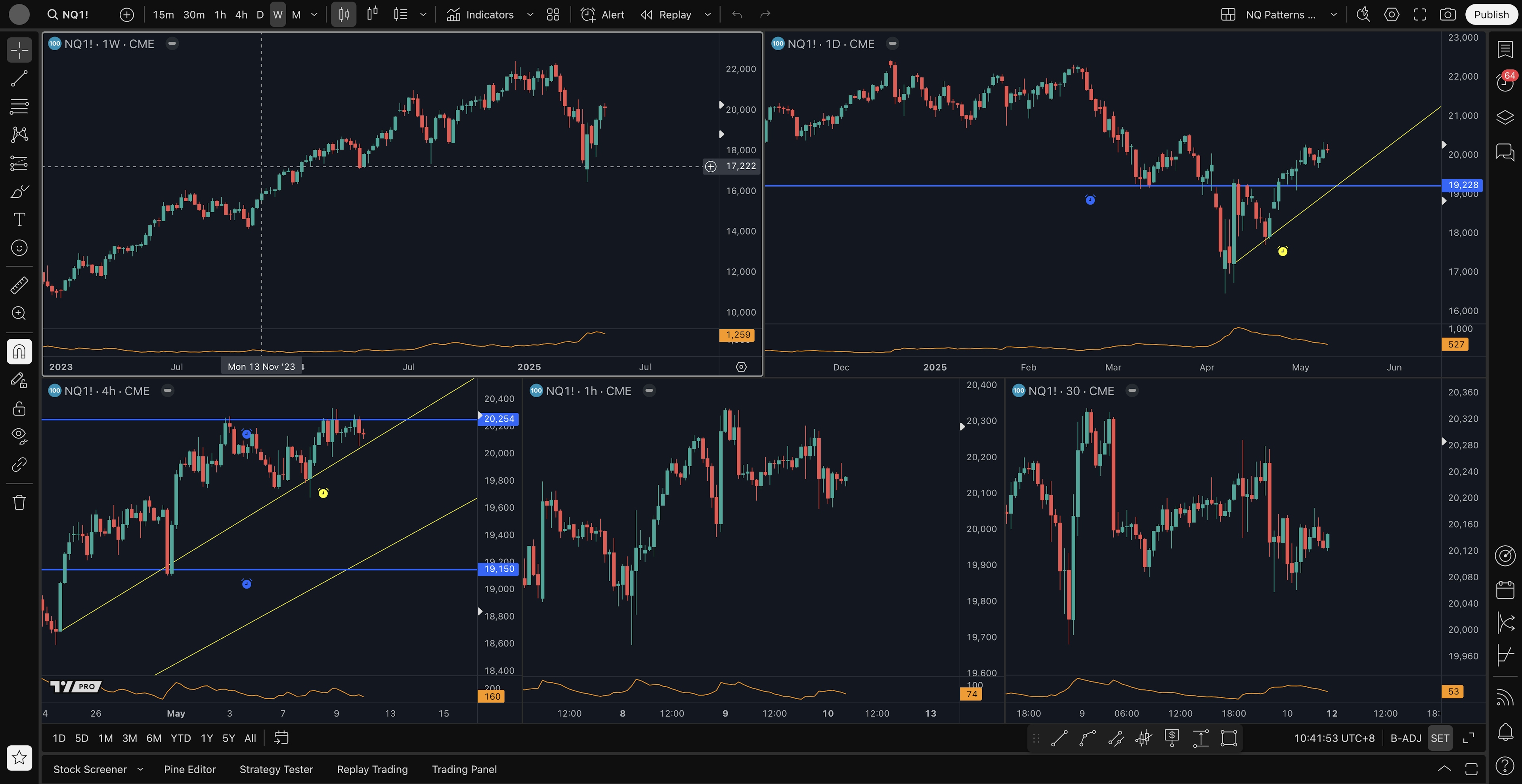Expand the Stock Screener dropdown chevron

click(x=140, y=769)
